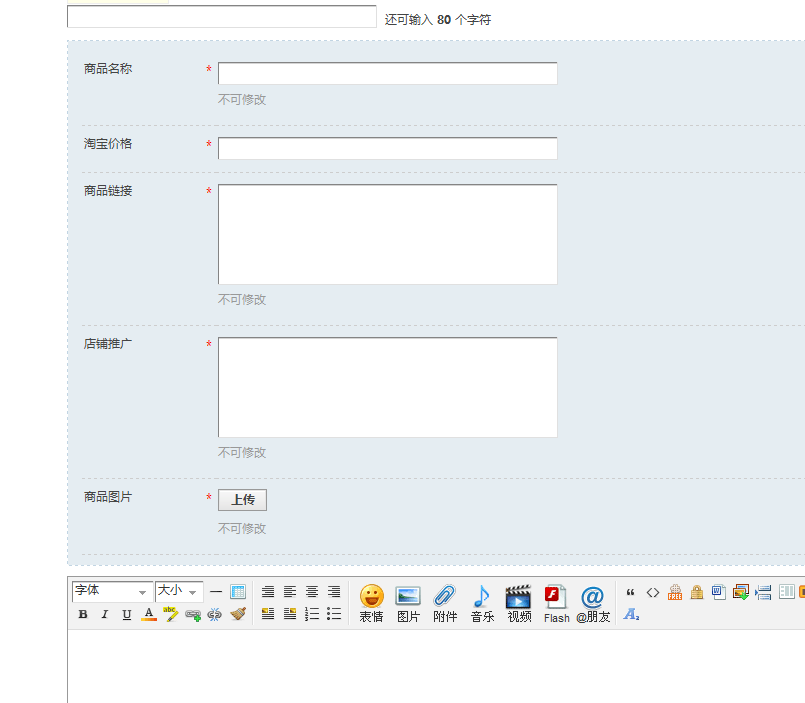Click the column layout index icon
Screen dimensions: 805x703
786,592
